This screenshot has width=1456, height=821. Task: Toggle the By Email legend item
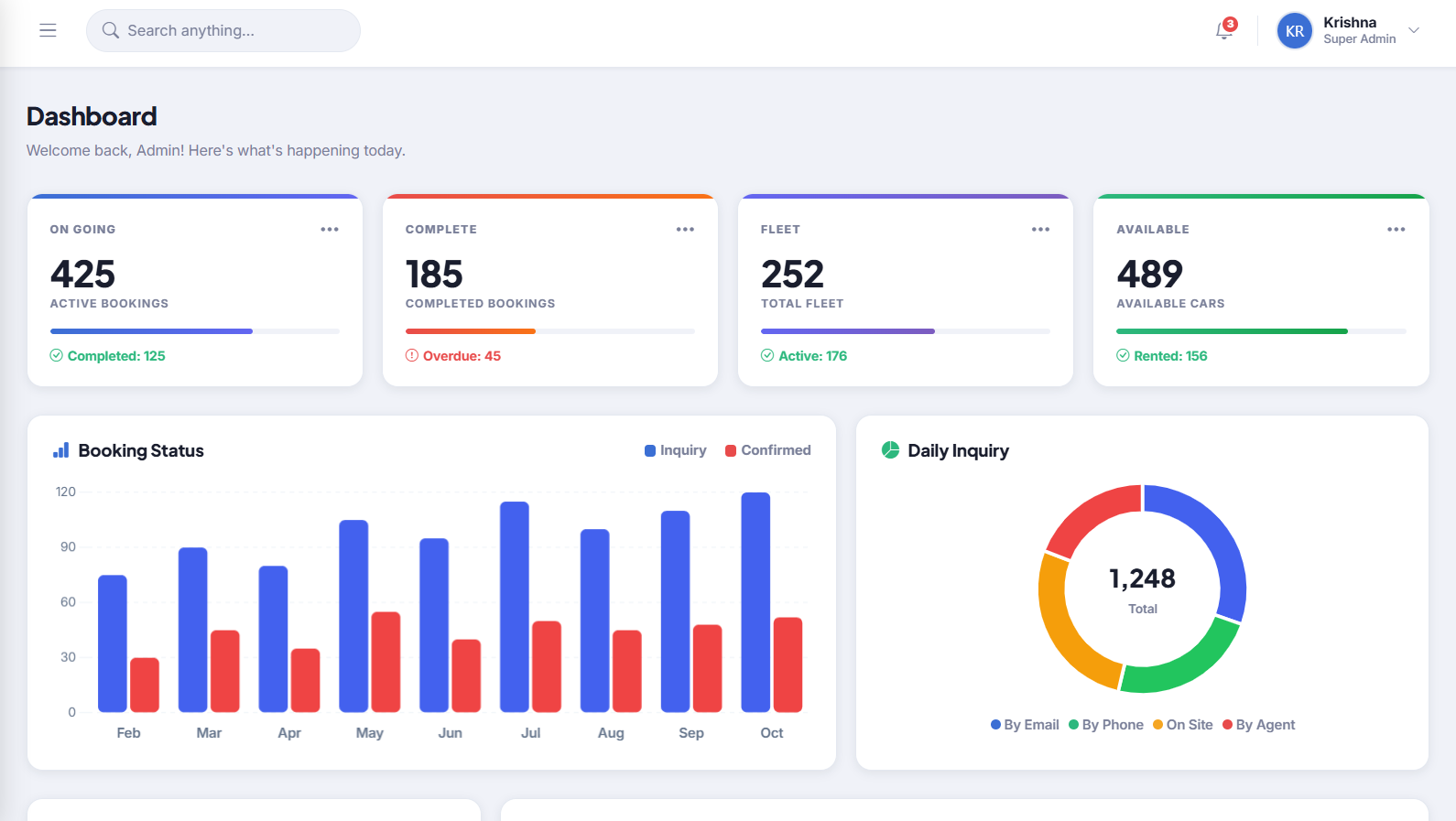pyautogui.click(x=1025, y=725)
